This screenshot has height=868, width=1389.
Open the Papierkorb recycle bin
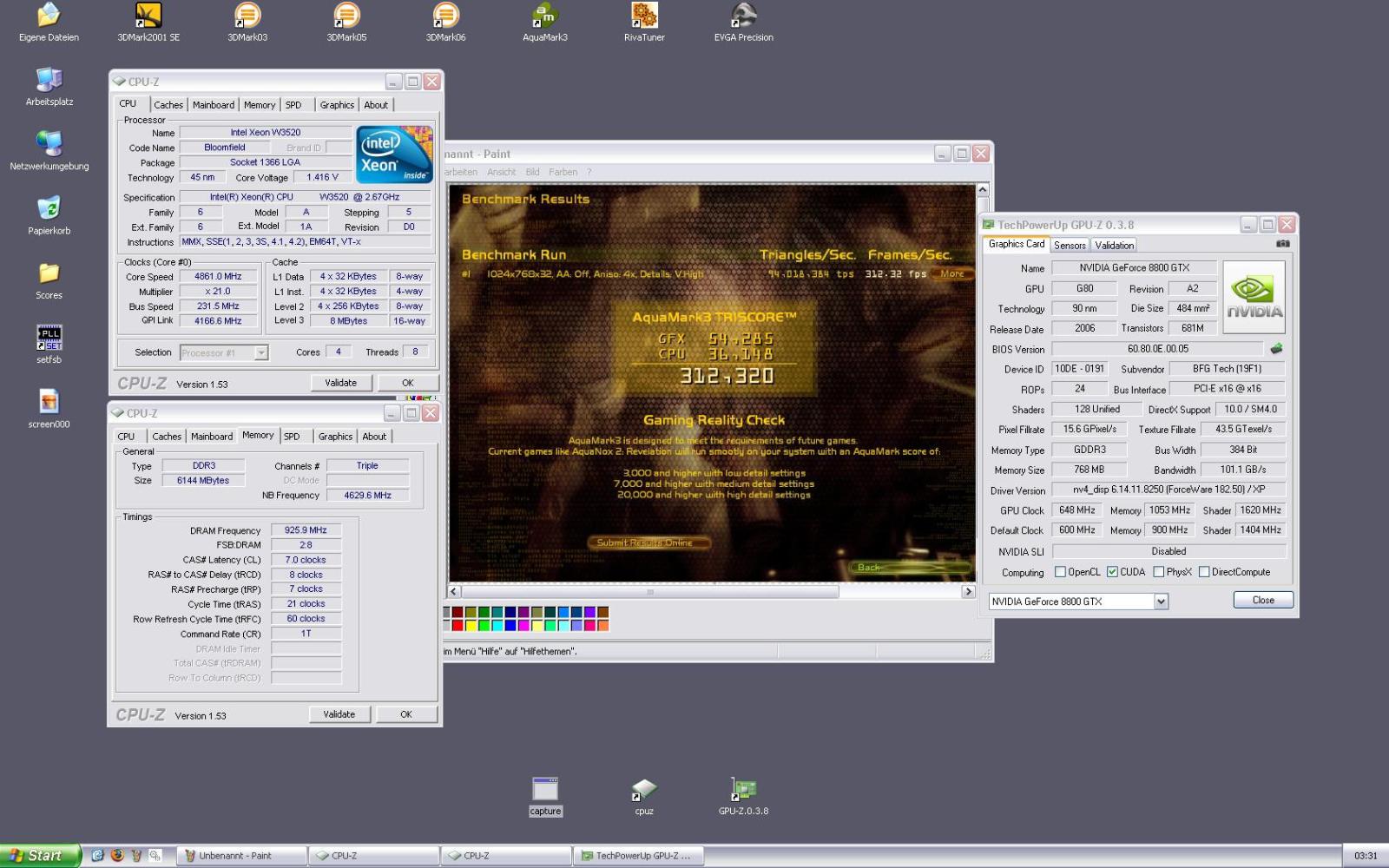[x=49, y=215]
